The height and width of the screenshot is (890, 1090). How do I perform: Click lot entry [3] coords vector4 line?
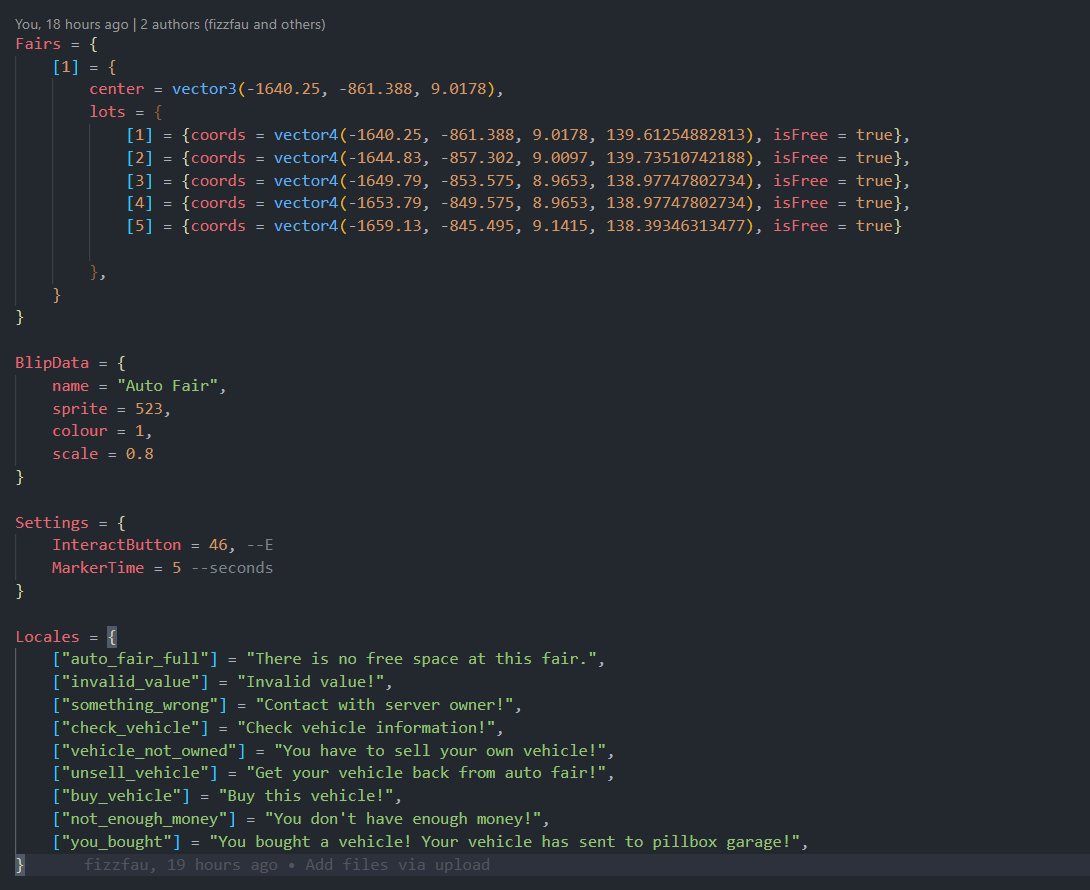pyautogui.click(x=518, y=181)
